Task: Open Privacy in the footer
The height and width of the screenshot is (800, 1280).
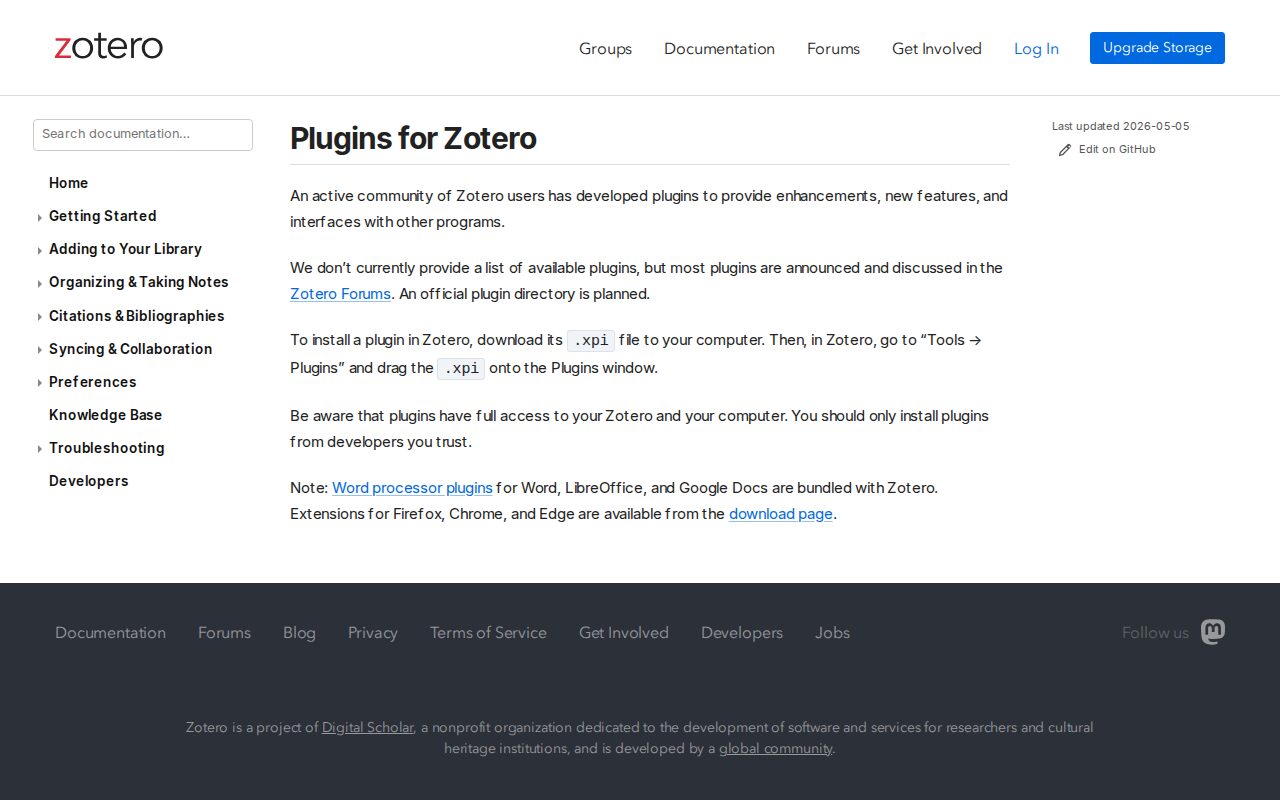Action: [x=373, y=633]
